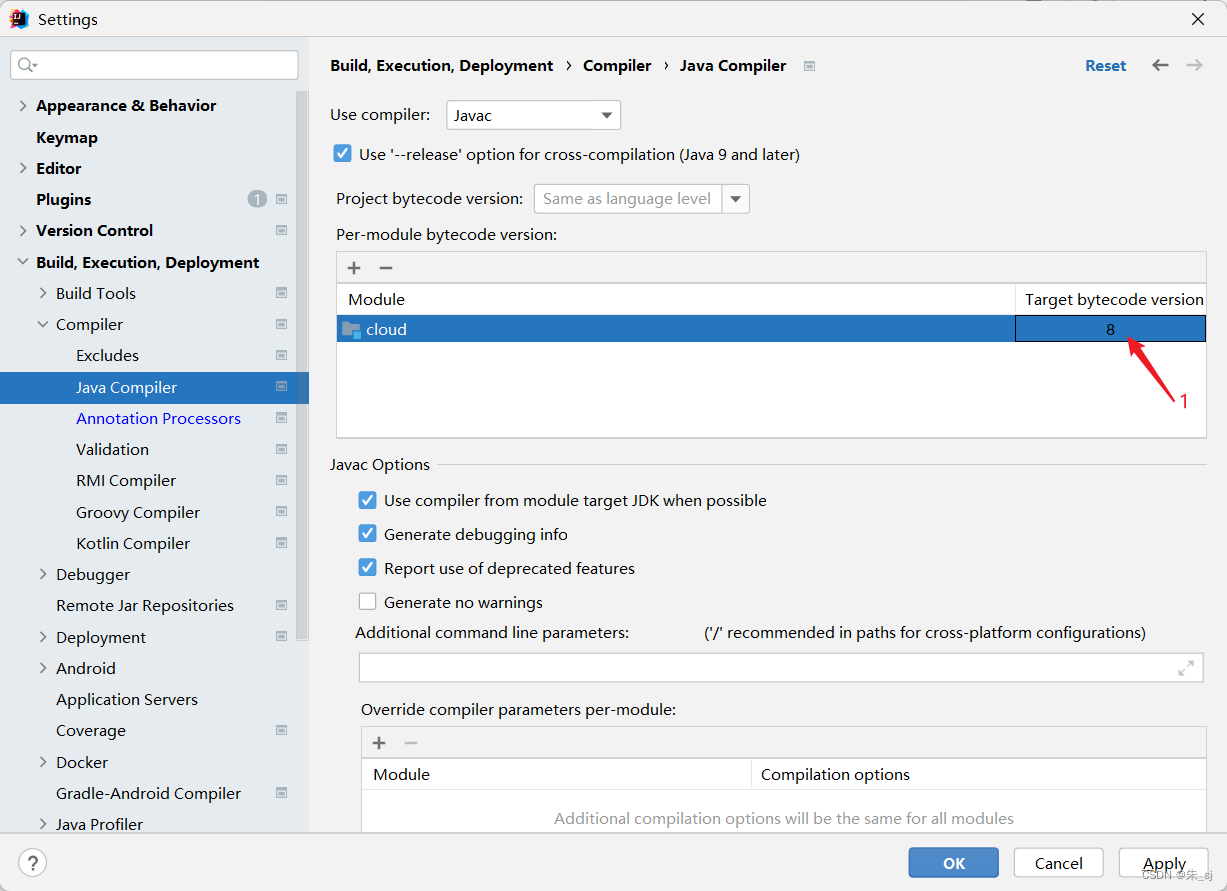Add an entry under Override compiler parameters
Screen dimensions: 1227x891
[378, 742]
